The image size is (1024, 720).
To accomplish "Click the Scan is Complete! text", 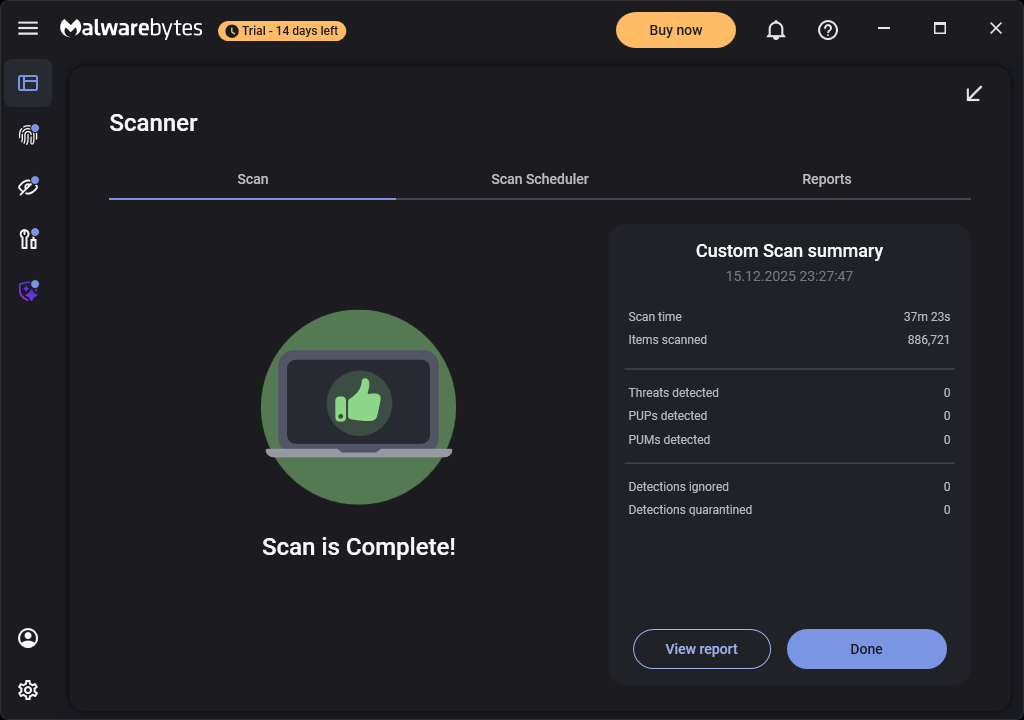I will 359,547.
